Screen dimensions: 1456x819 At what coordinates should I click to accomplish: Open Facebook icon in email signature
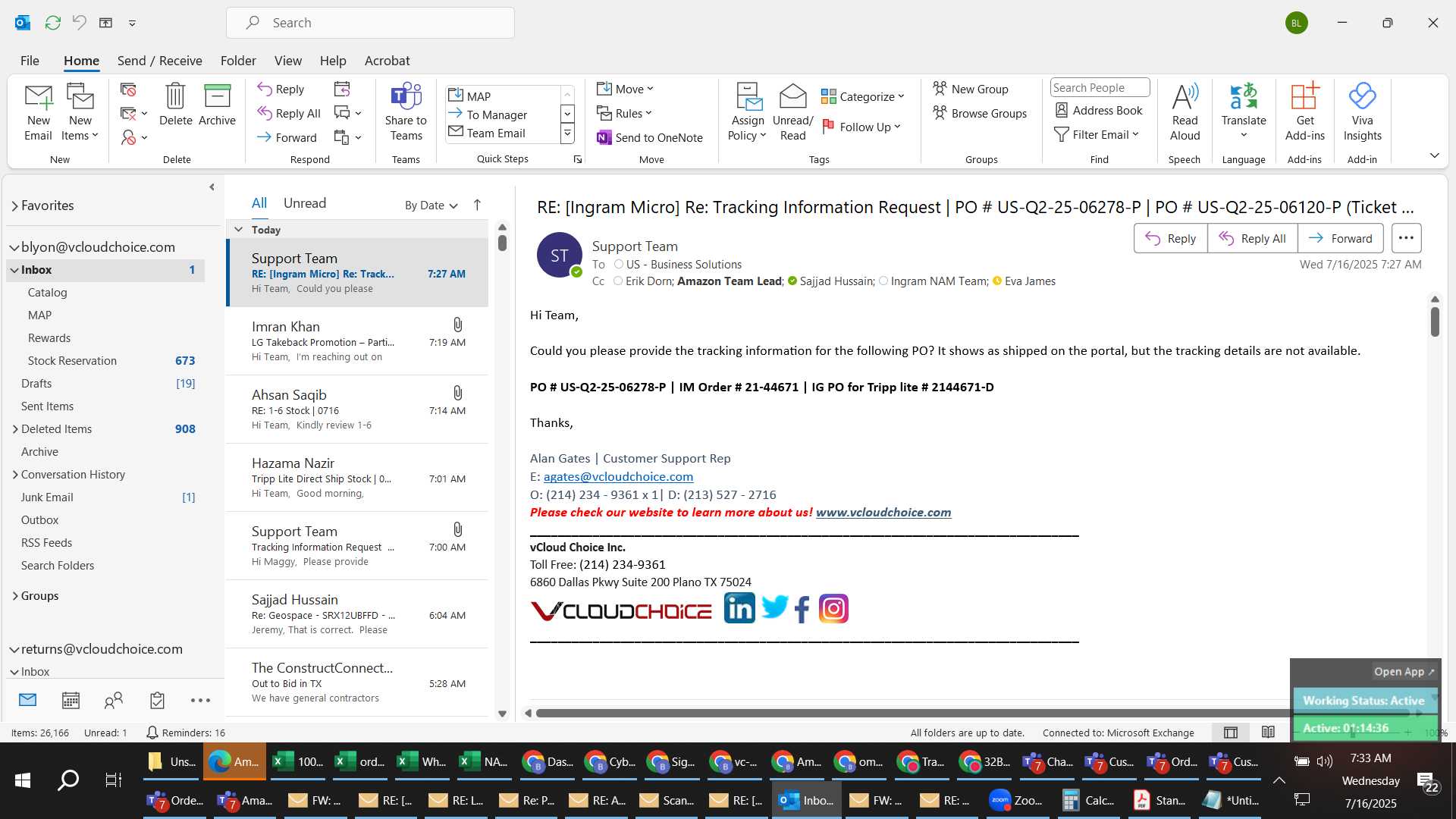(802, 609)
